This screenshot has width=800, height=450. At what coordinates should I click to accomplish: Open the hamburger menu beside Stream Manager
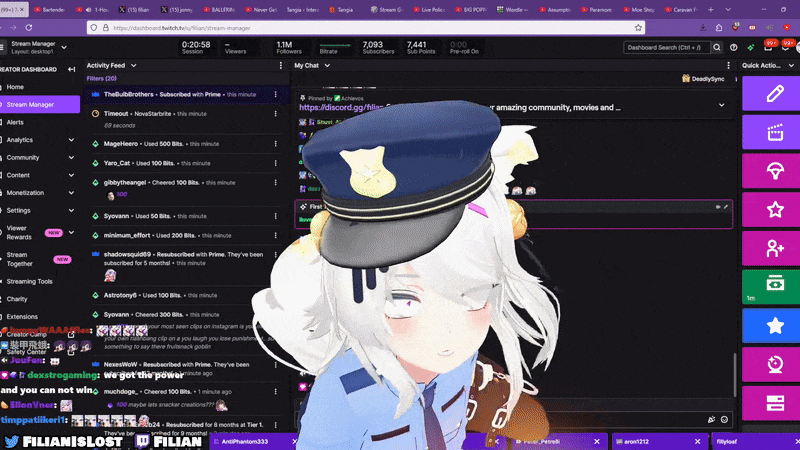tap(2, 47)
